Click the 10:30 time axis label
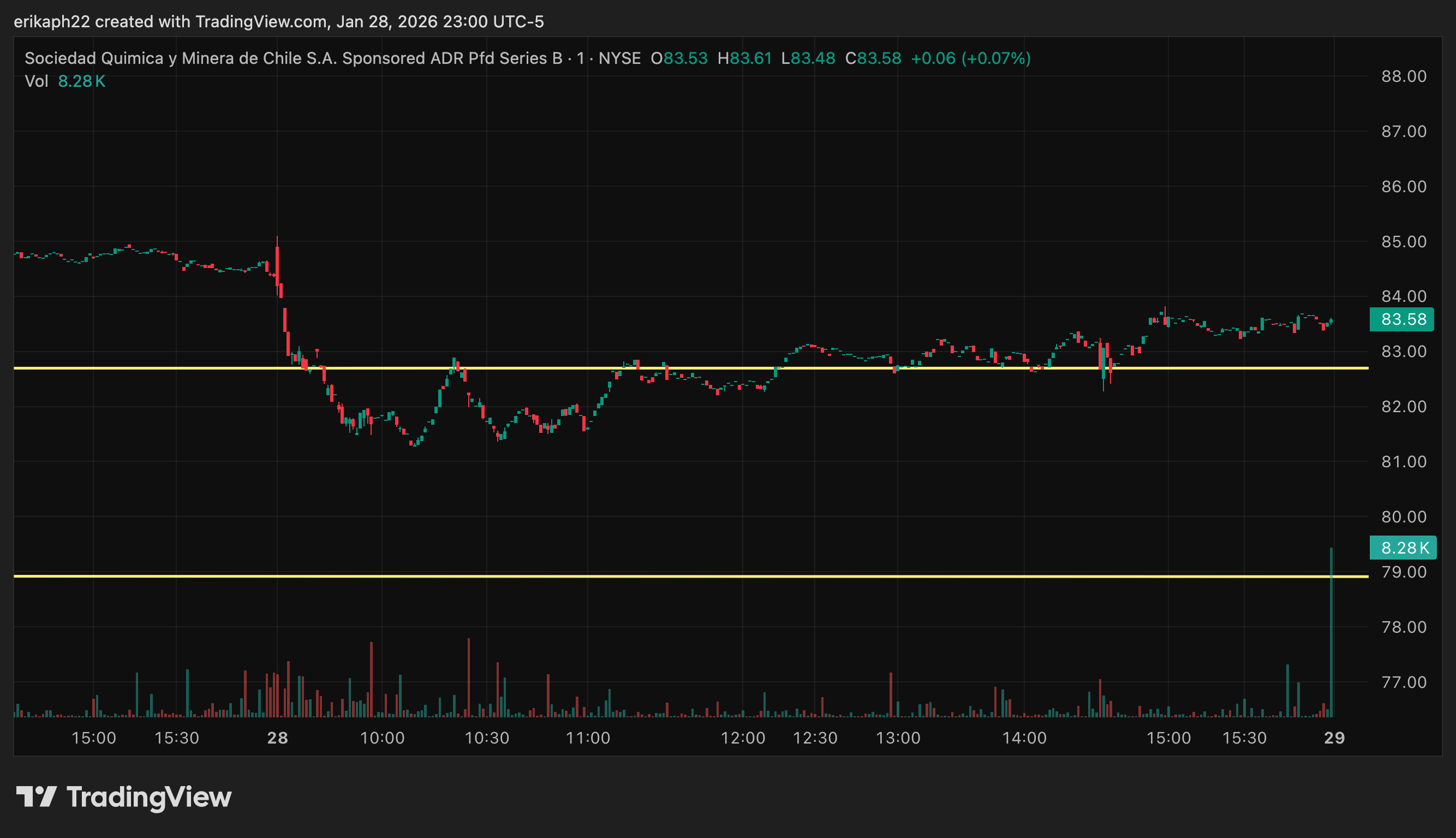The width and height of the screenshot is (1456, 838). [x=487, y=738]
